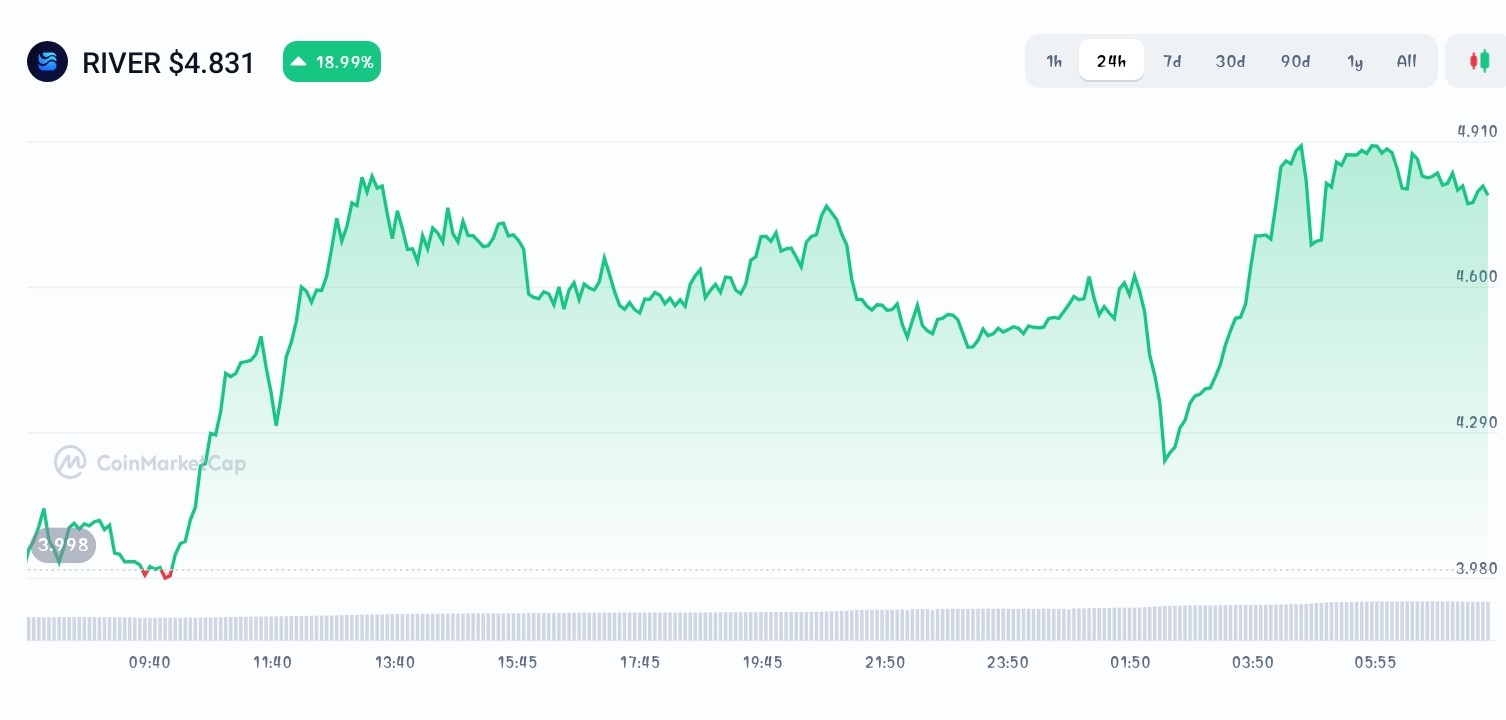This screenshot has height=720, width=1506.
Task: Click the 19:45 time axis label
Action: [762, 662]
